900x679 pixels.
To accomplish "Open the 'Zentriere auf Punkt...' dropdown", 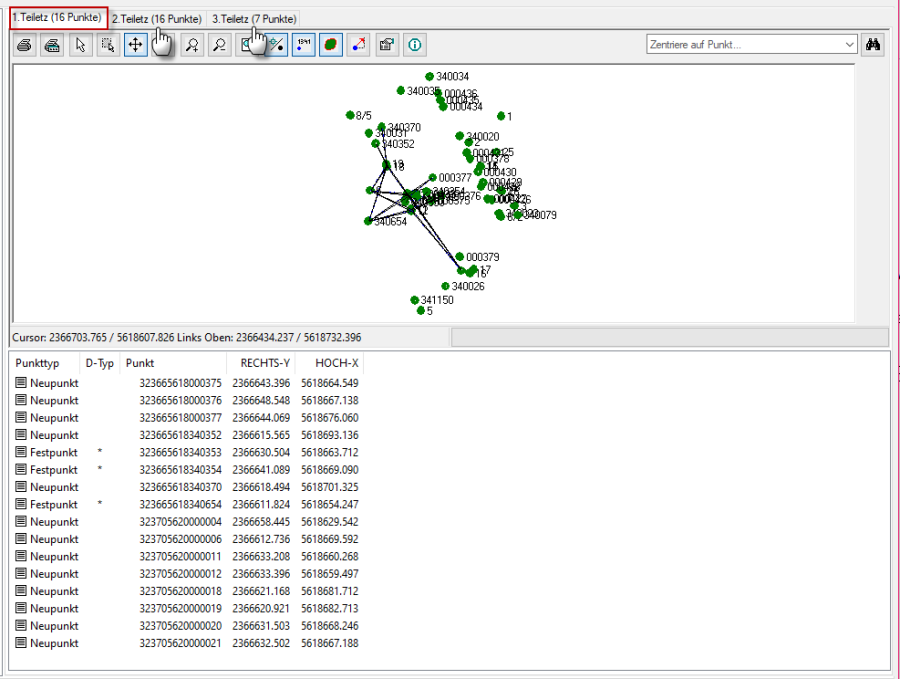I will point(849,45).
